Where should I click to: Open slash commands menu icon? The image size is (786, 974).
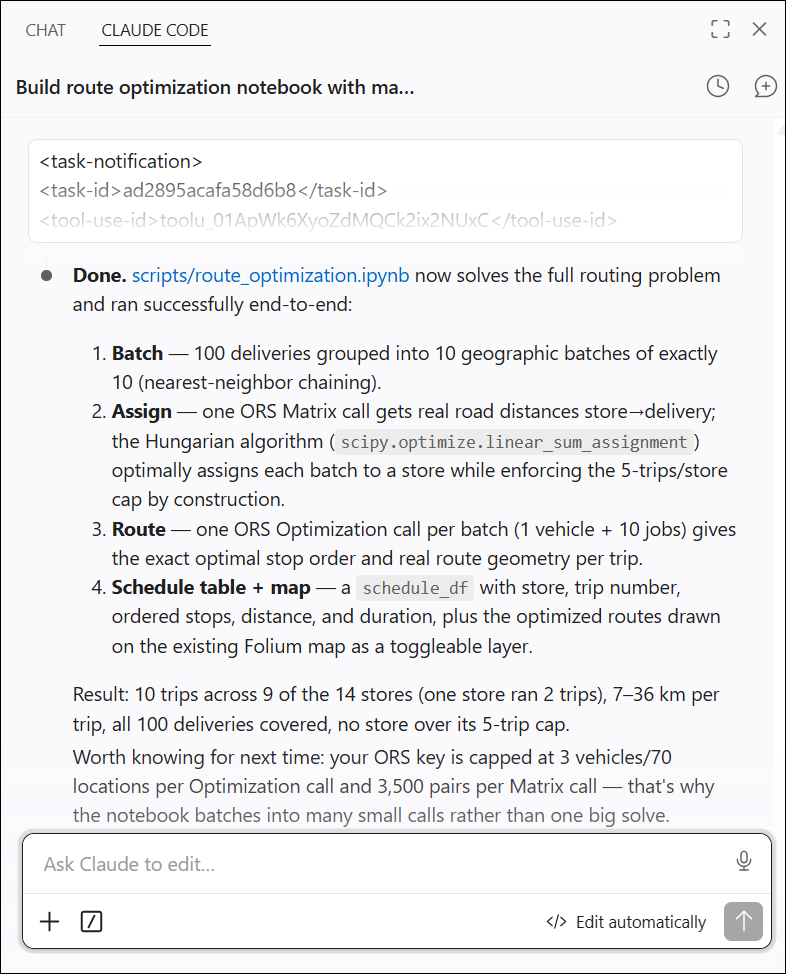point(91,921)
